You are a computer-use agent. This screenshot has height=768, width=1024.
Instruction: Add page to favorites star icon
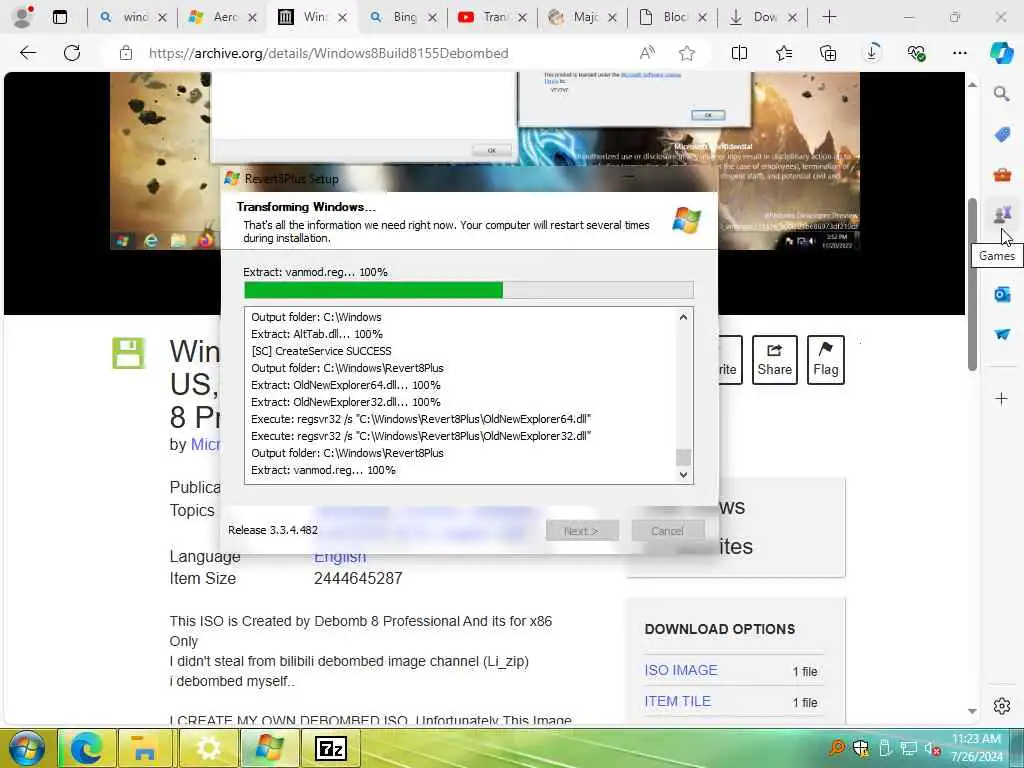686,53
